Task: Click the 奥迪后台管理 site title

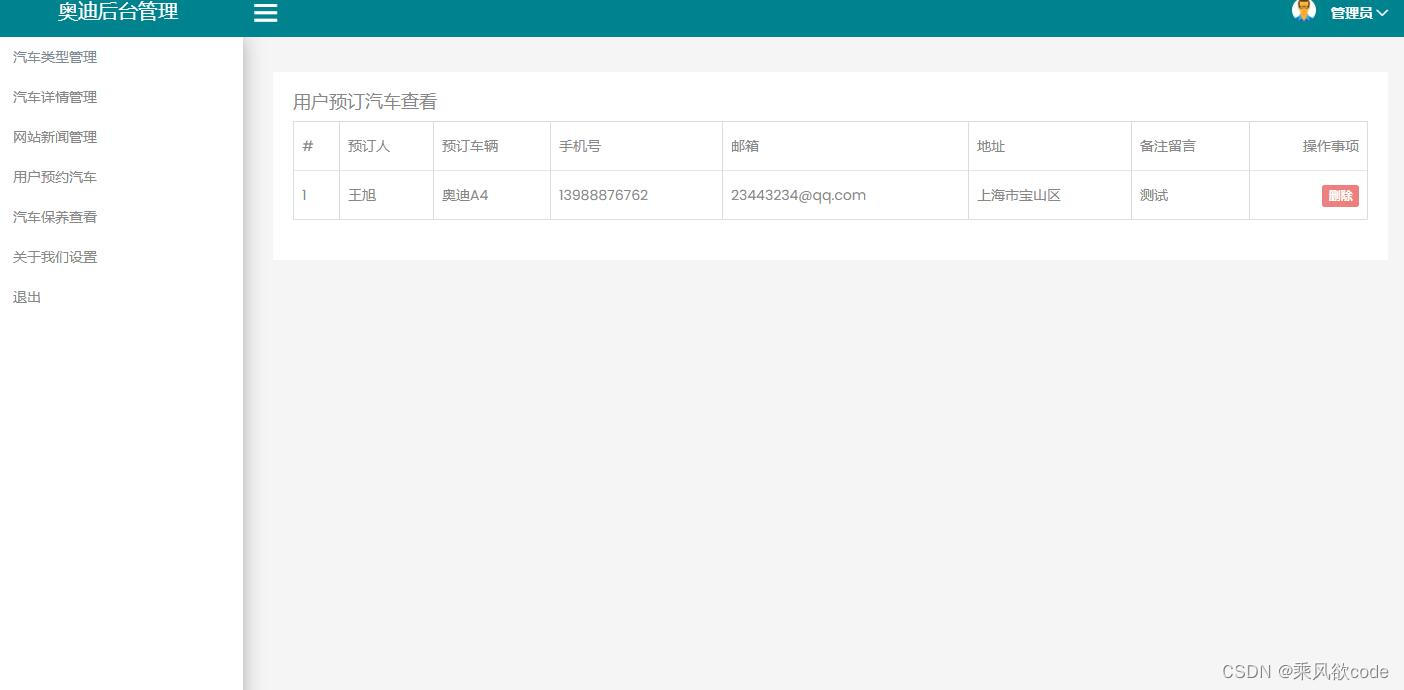Action: pos(118,12)
